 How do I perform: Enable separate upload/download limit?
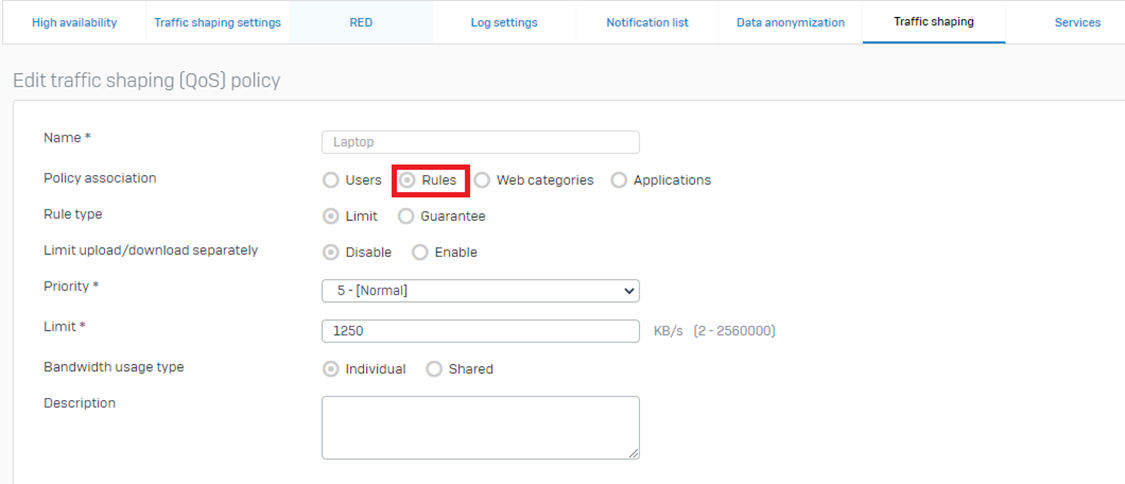[x=420, y=253]
